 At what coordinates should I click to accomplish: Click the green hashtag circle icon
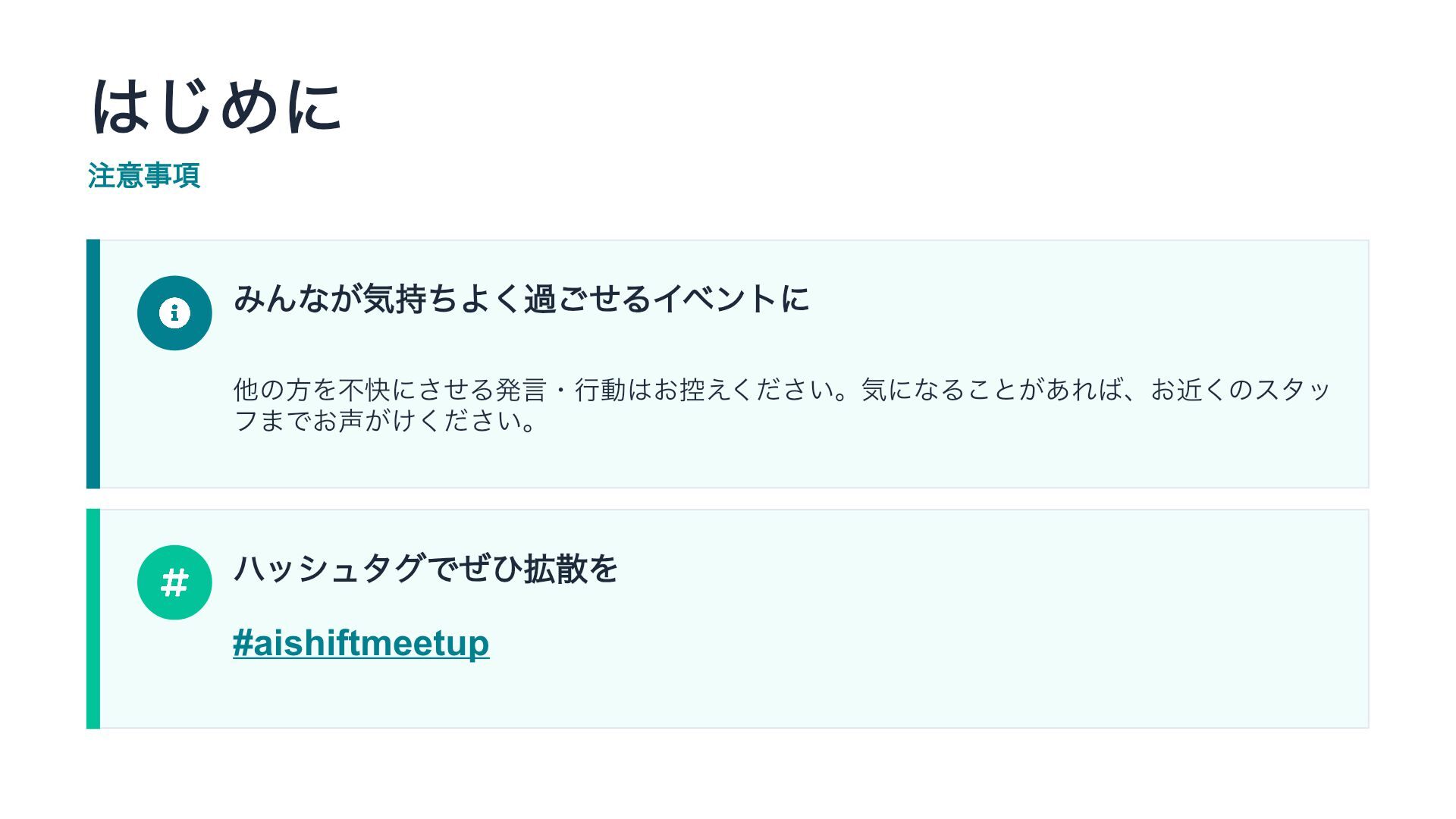click(174, 582)
